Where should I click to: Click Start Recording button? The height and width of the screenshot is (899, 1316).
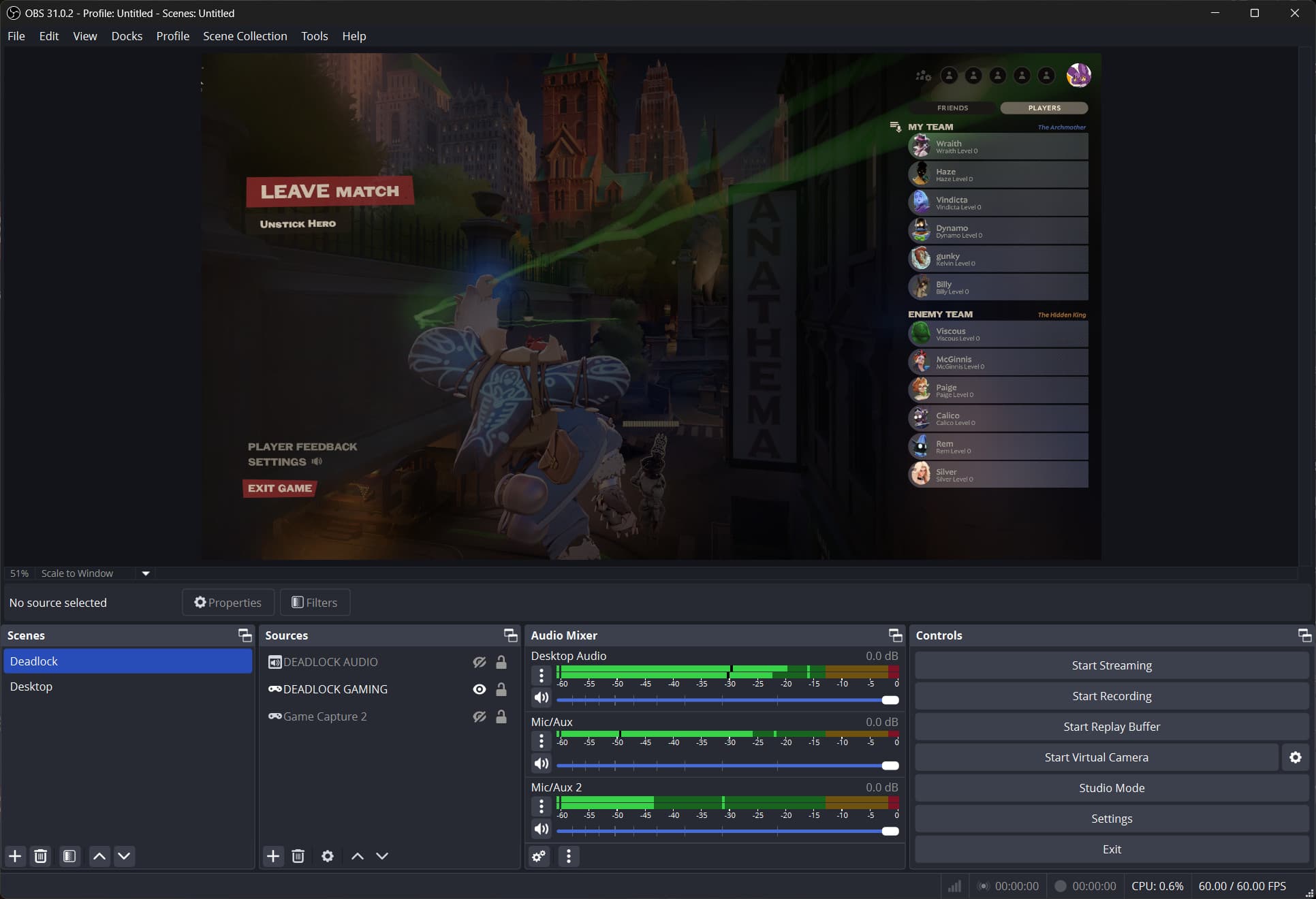[1112, 696]
